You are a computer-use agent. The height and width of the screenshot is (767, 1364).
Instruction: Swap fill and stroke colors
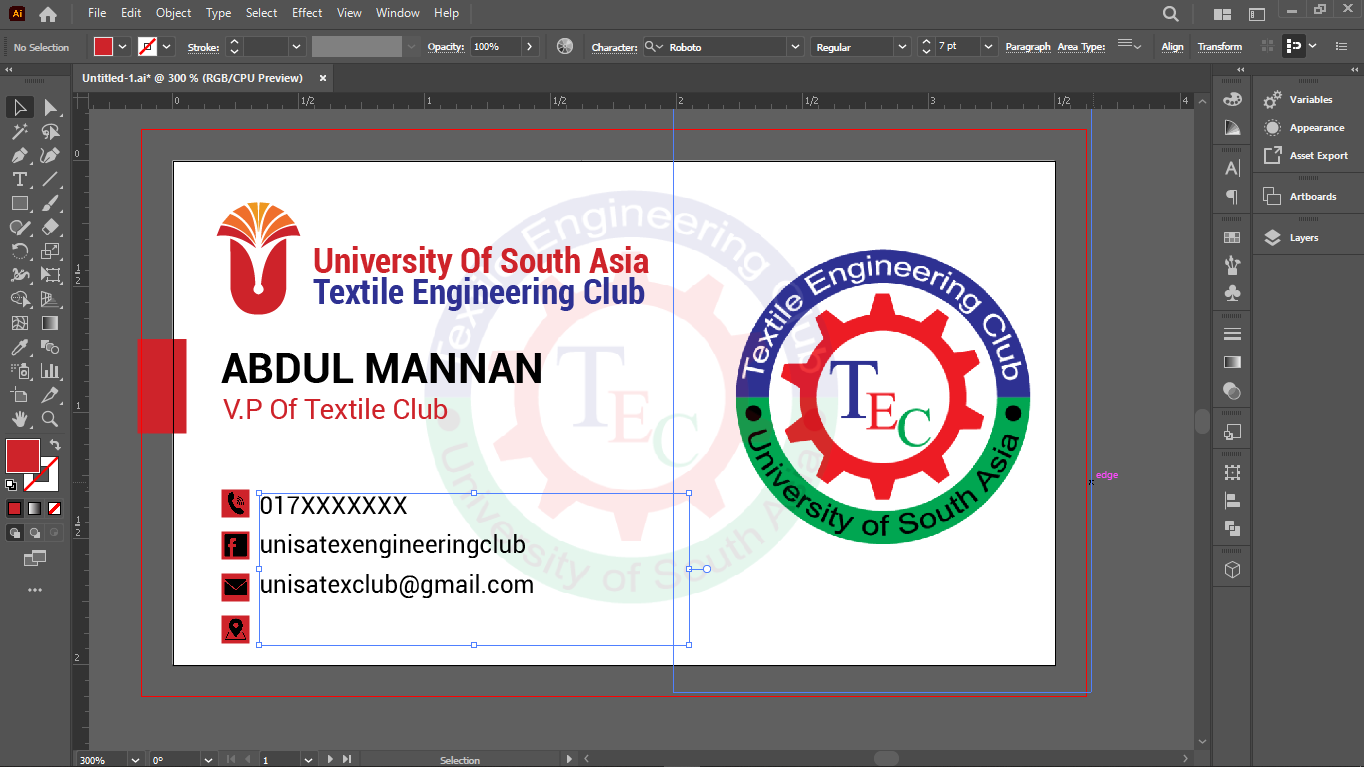tap(55, 444)
